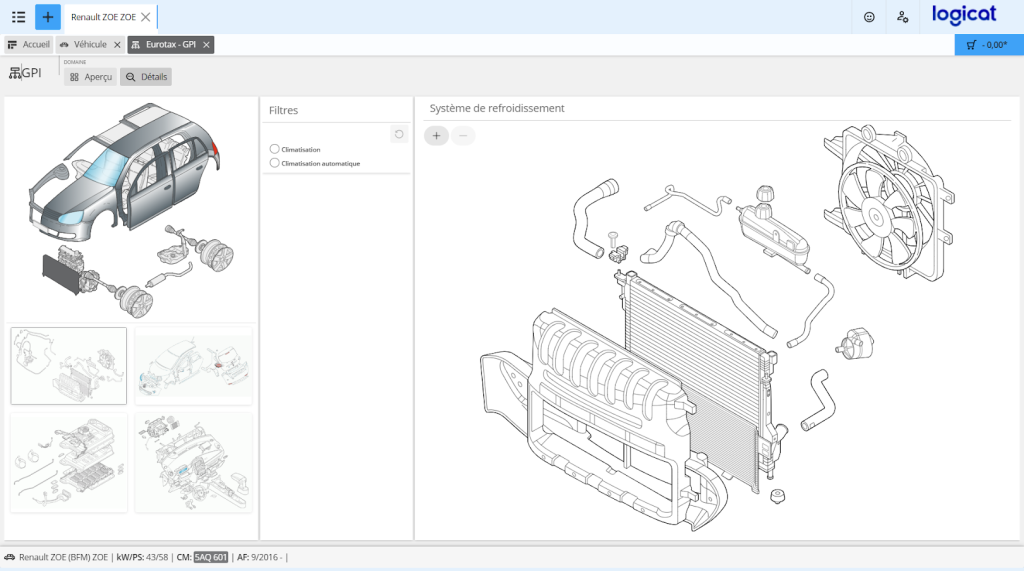The height and width of the screenshot is (571, 1024).
Task: Click the logicat logo
Action: (x=964, y=14)
